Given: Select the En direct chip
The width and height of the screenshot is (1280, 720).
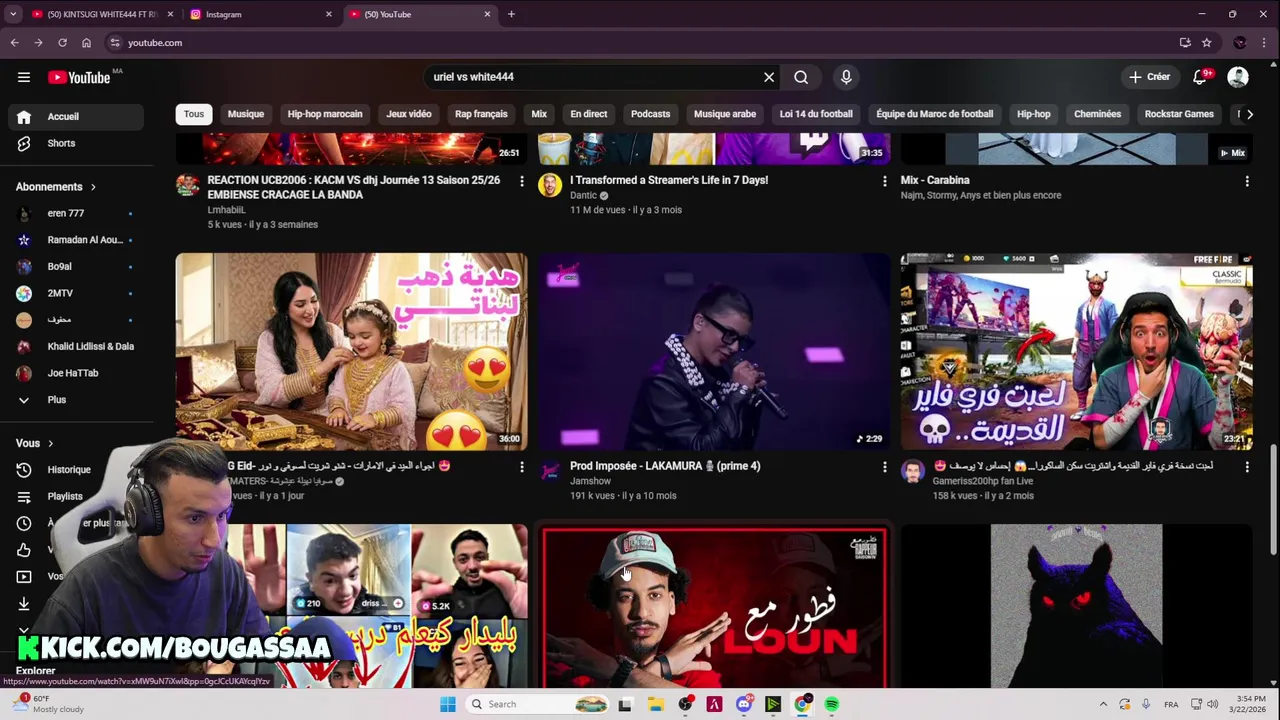Looking at the screenshot, I should [589, 114].
